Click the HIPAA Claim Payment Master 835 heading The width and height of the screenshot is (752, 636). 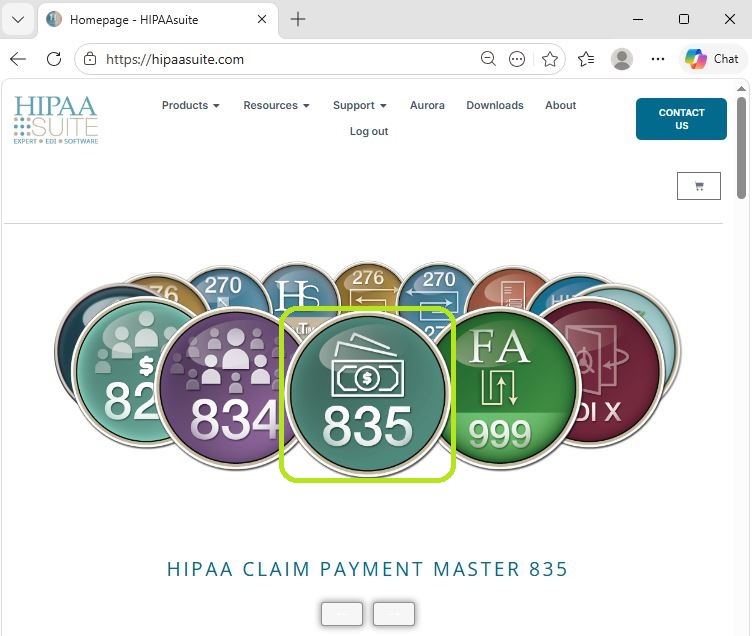coord(367,569)
